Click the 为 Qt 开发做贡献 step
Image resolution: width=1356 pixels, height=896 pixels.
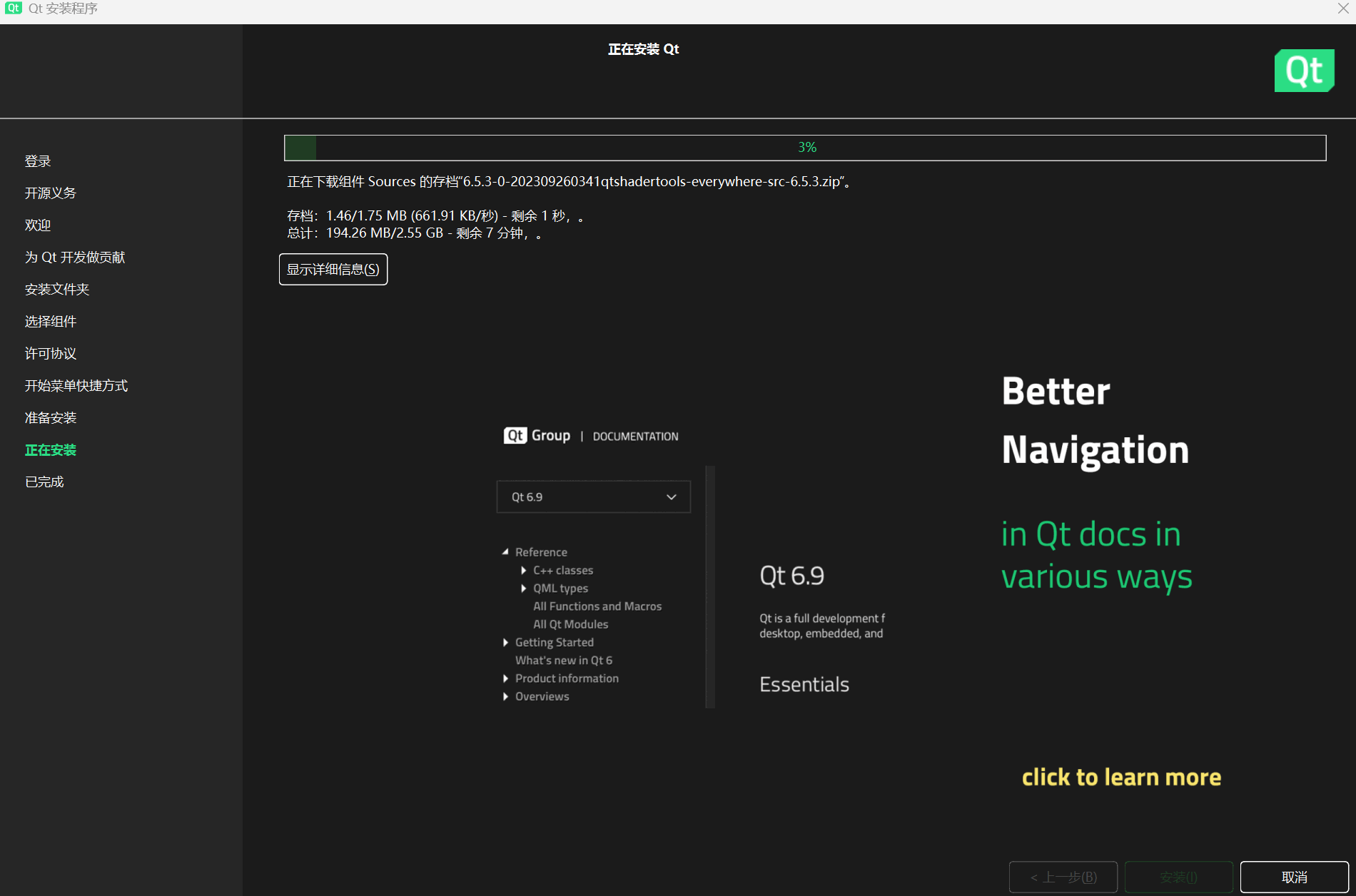[x=75, y=258]
